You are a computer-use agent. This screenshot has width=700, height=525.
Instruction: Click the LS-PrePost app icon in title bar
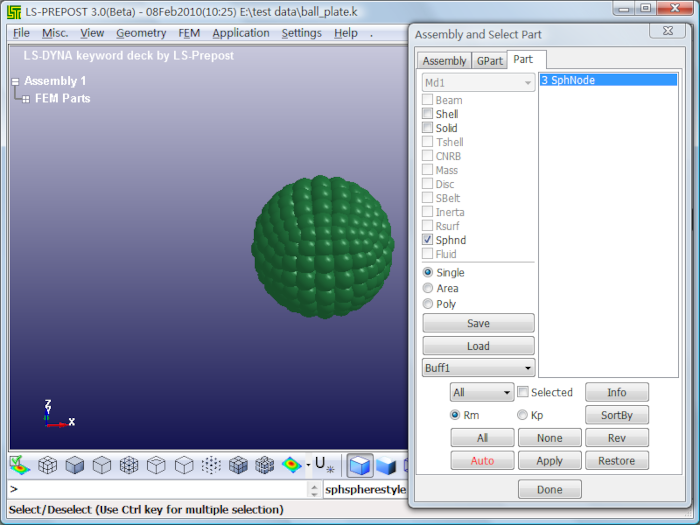(14, 9)
